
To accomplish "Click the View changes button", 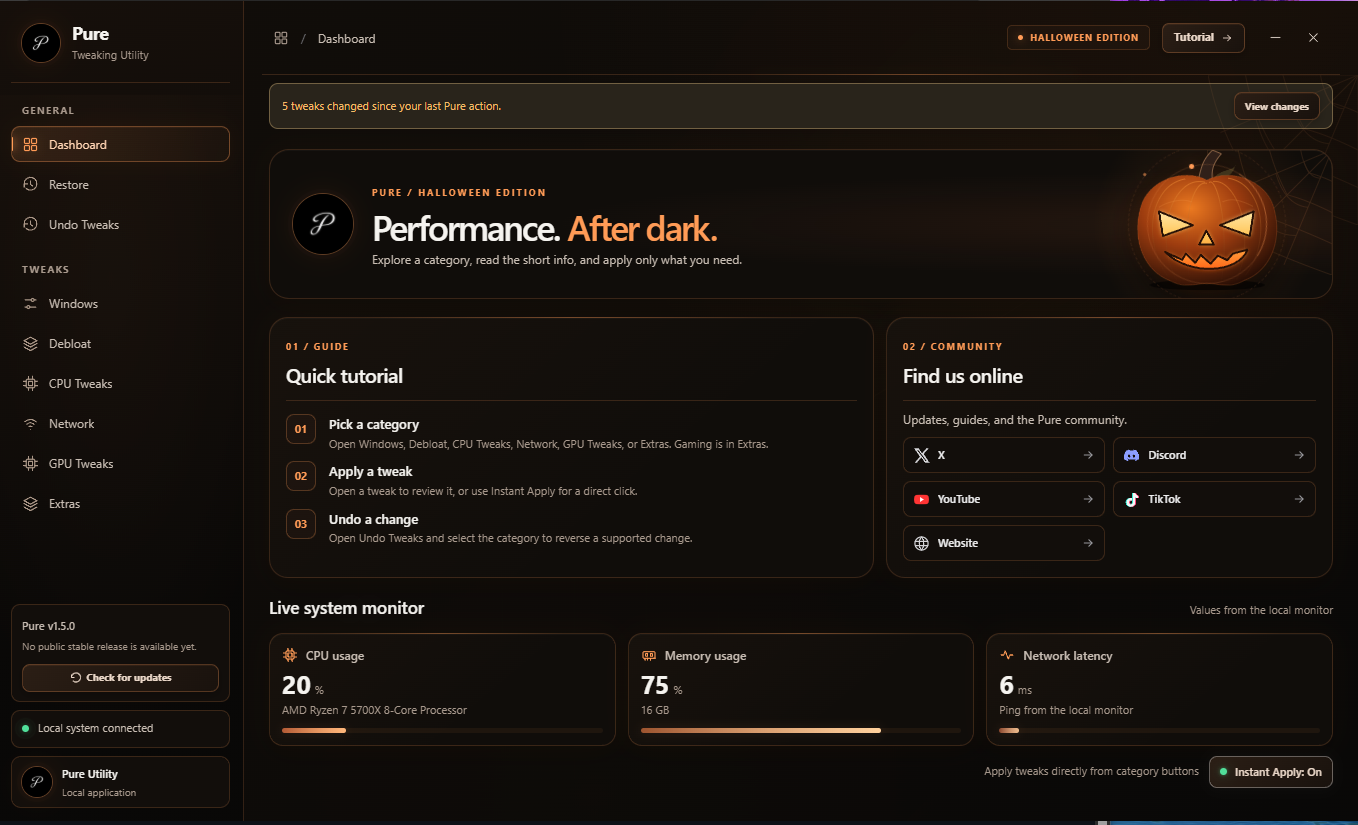I will (1277, 106).
